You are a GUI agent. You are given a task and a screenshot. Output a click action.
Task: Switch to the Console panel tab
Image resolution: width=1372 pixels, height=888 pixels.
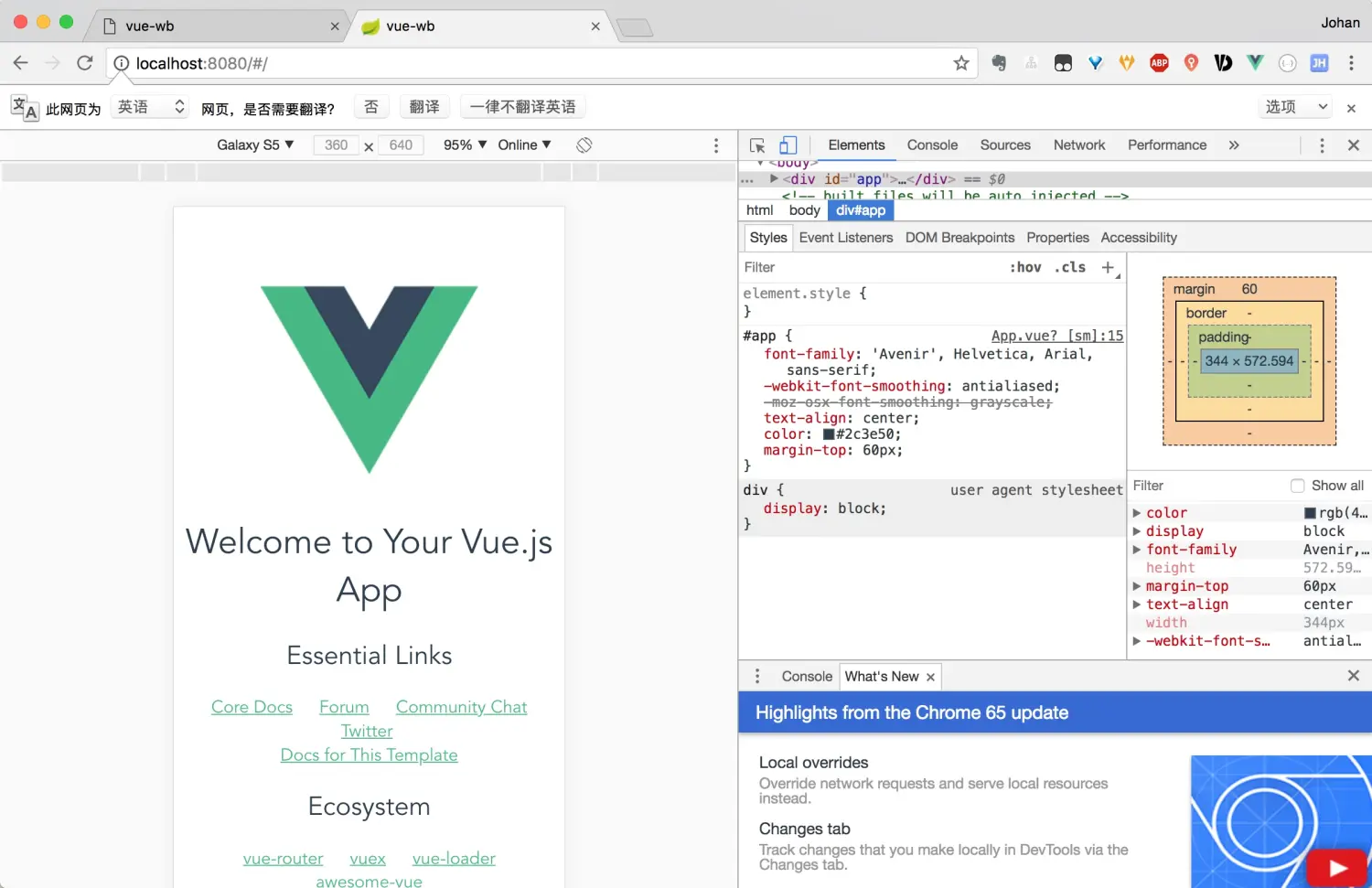(x=932, y=144)
